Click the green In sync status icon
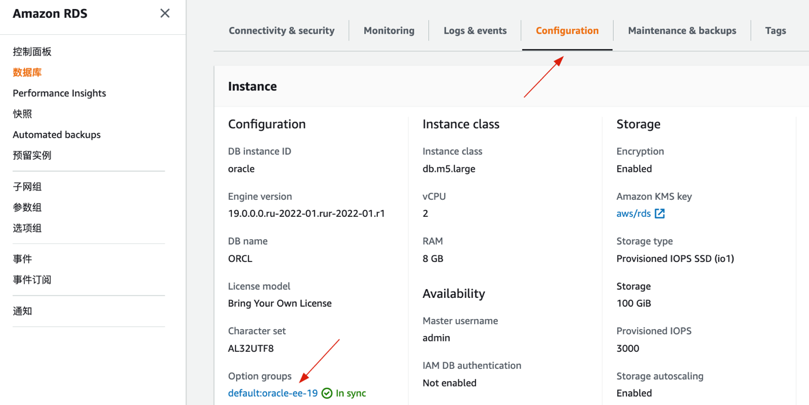The image size is (809, 405). click(327, 394)
